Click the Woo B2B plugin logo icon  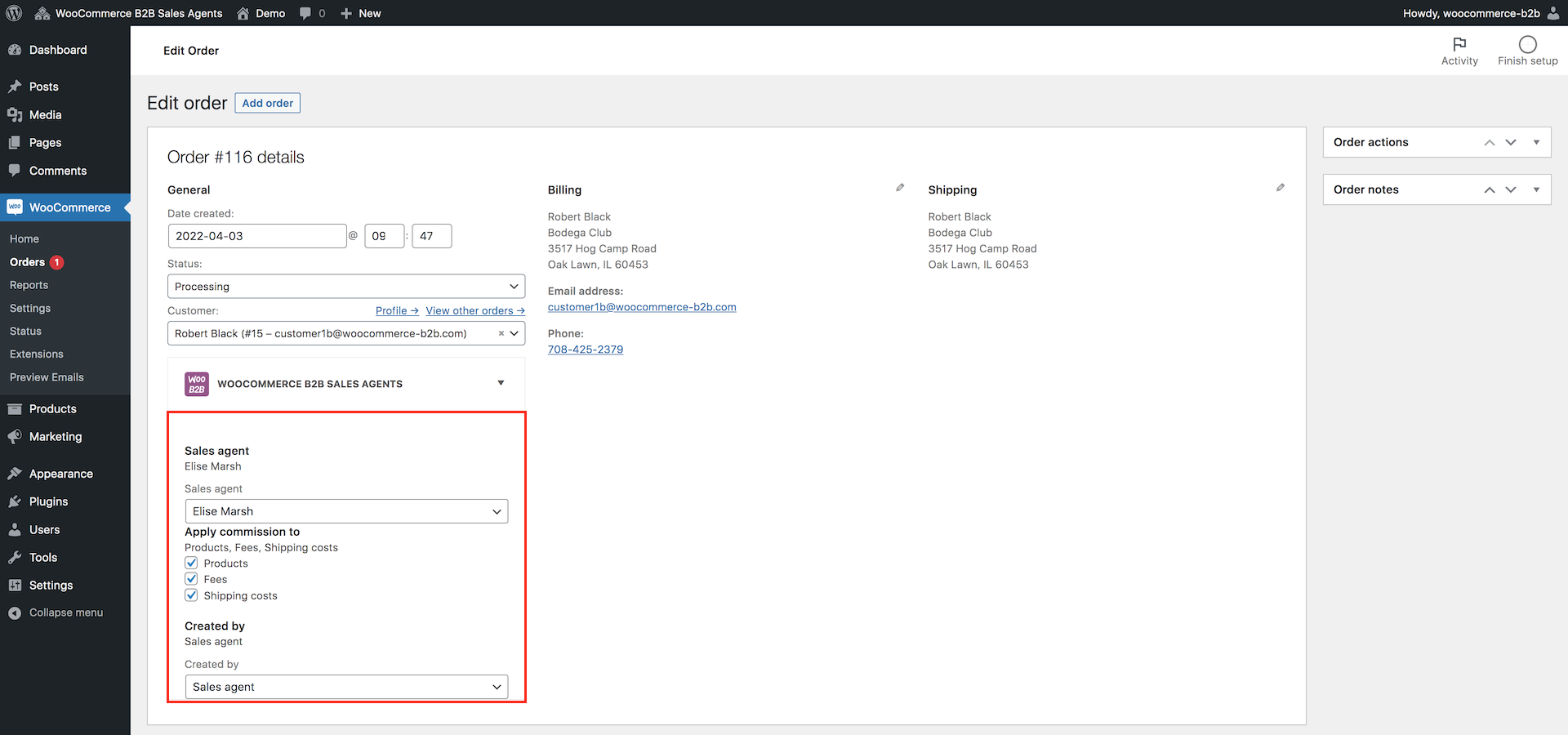click(x=197, y=384)
